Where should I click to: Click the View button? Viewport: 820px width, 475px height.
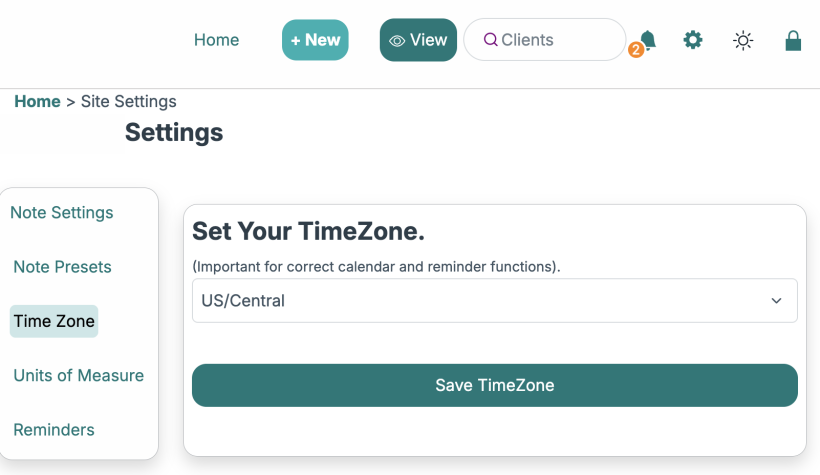pyautogui.click(x=418, y=40)
